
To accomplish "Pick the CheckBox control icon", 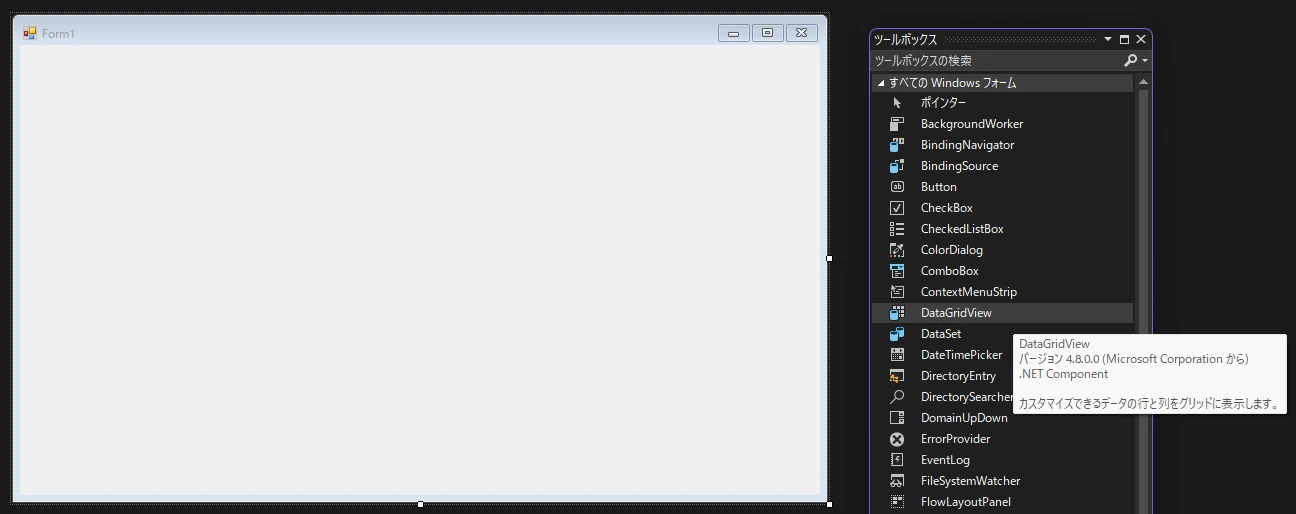I will [897, 208].
